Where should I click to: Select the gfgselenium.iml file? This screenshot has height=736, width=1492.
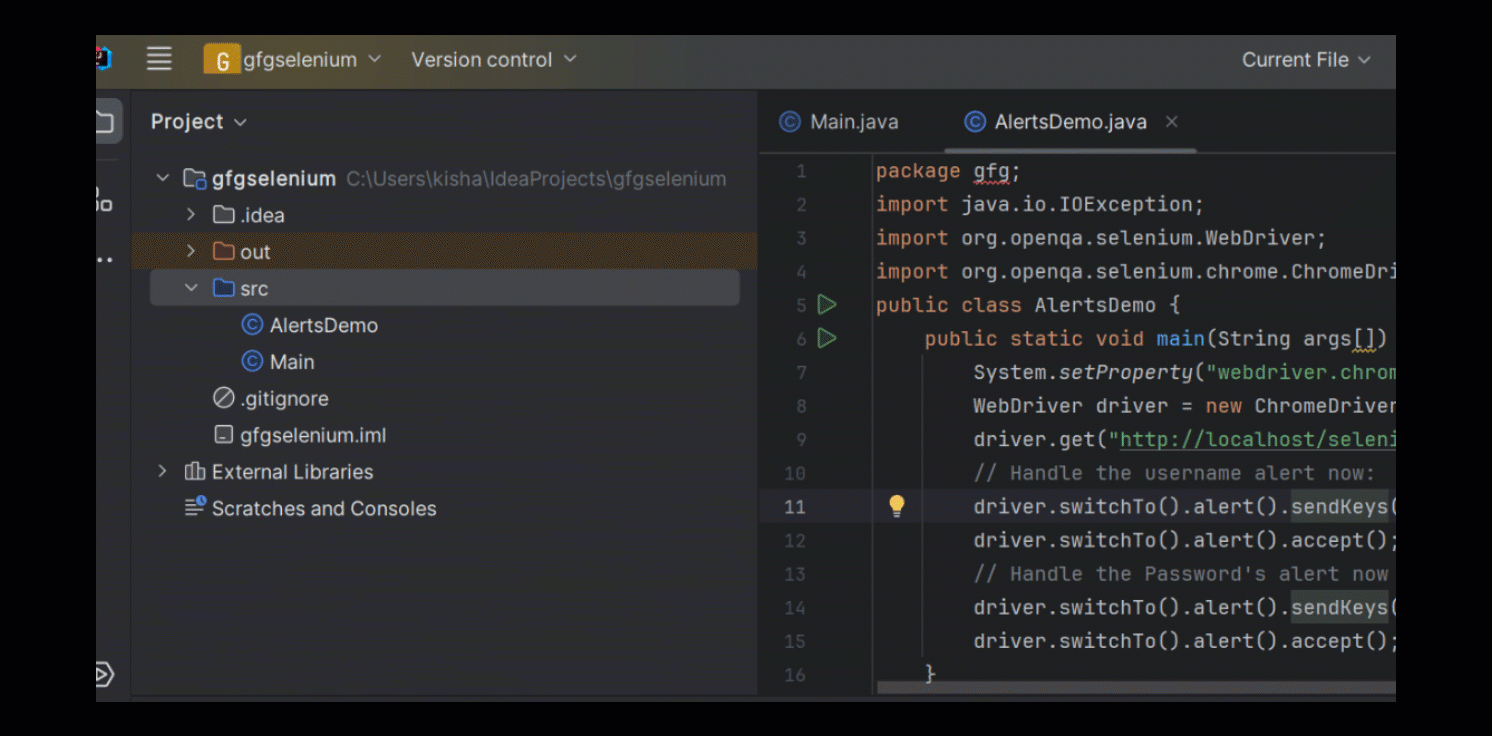pyautogui.click(x=312, y=435)
